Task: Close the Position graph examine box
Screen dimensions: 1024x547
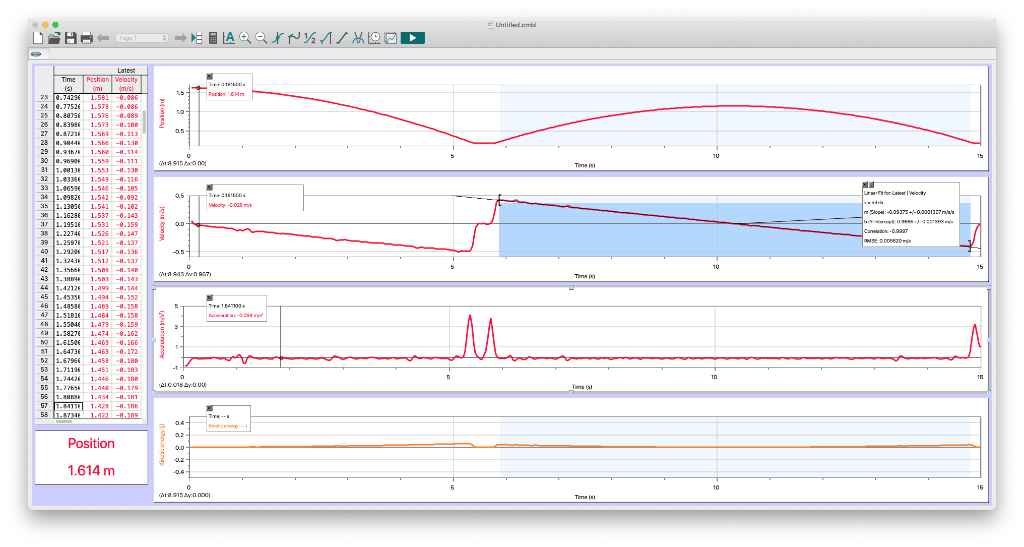Action: [210, 76]
